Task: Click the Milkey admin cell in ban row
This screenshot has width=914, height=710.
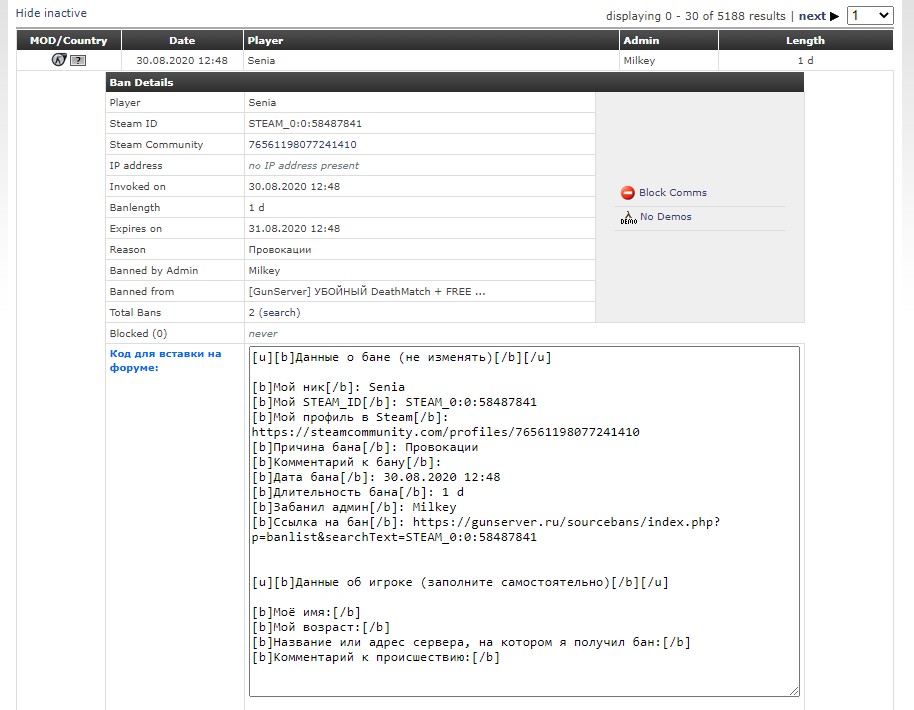Action: (639, 61)
